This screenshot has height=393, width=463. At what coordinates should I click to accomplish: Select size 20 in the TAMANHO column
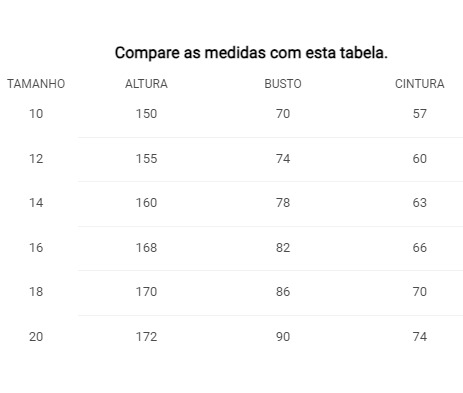point(36,337)
